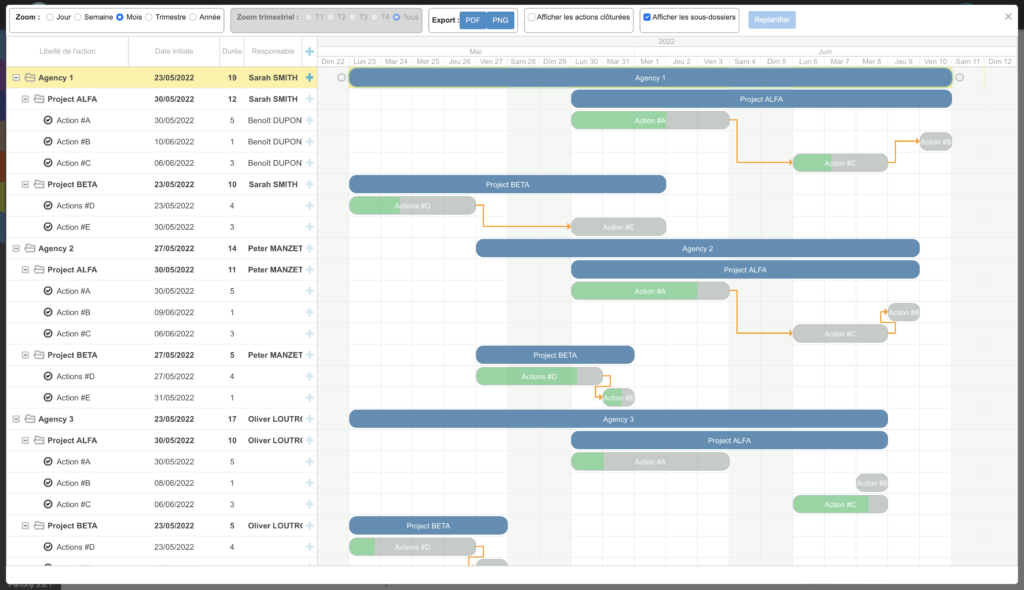Click the plus icon in the column header
Image resolution: width=1024 pixels, height=590 pixels.
point(309,51)
